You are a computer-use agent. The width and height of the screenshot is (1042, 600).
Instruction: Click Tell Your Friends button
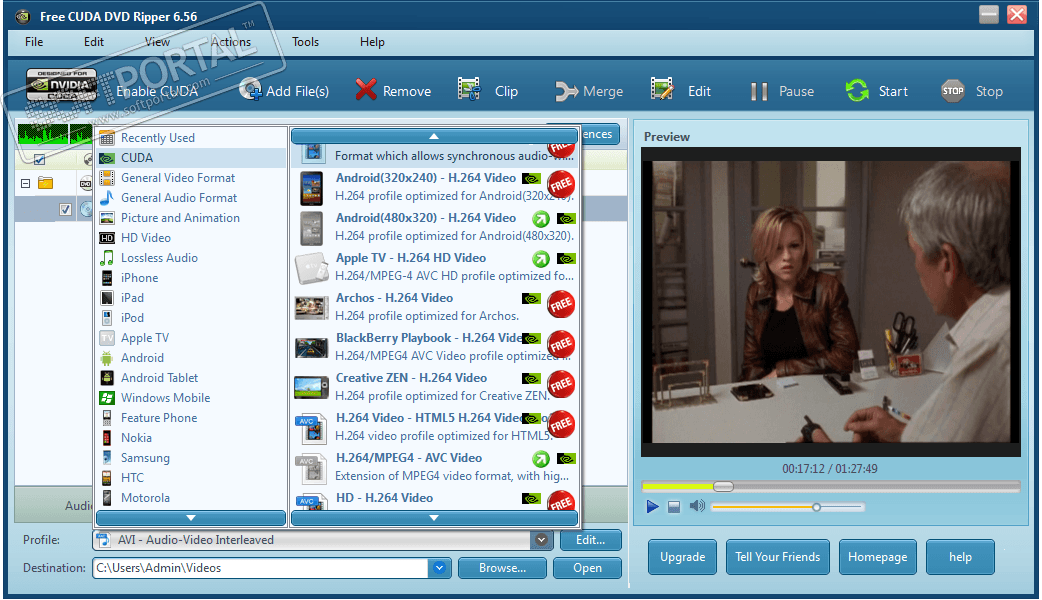[778, 557]
